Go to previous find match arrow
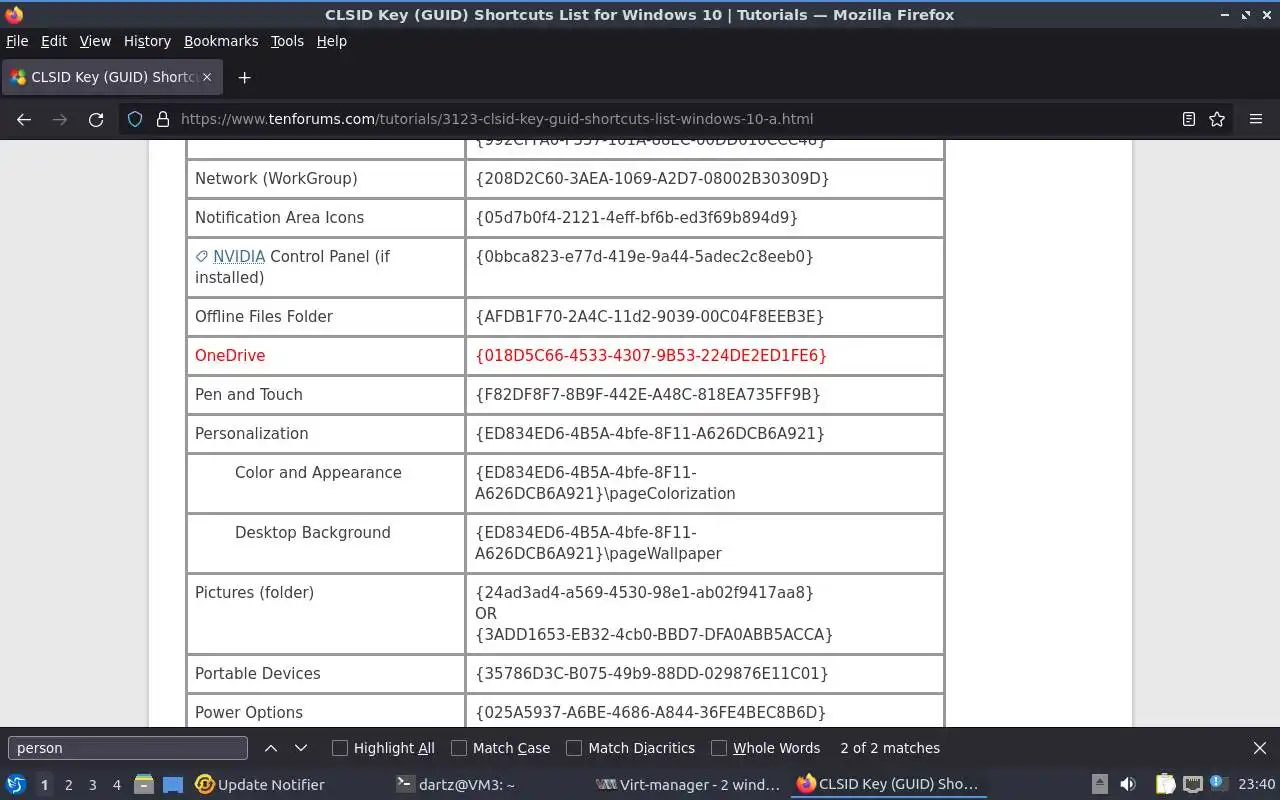Screen dimensions: 1280x800 (x=271, y=748)
